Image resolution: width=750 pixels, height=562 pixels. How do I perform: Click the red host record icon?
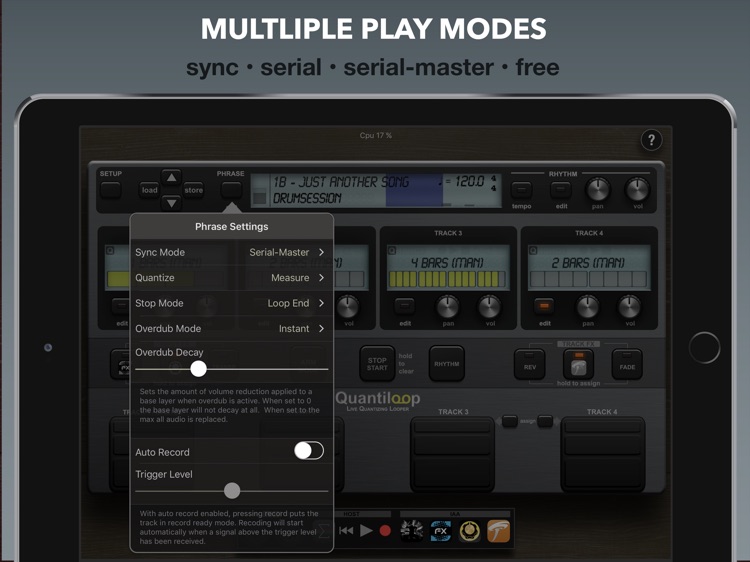pyautogui.click(x=385, y=530)
